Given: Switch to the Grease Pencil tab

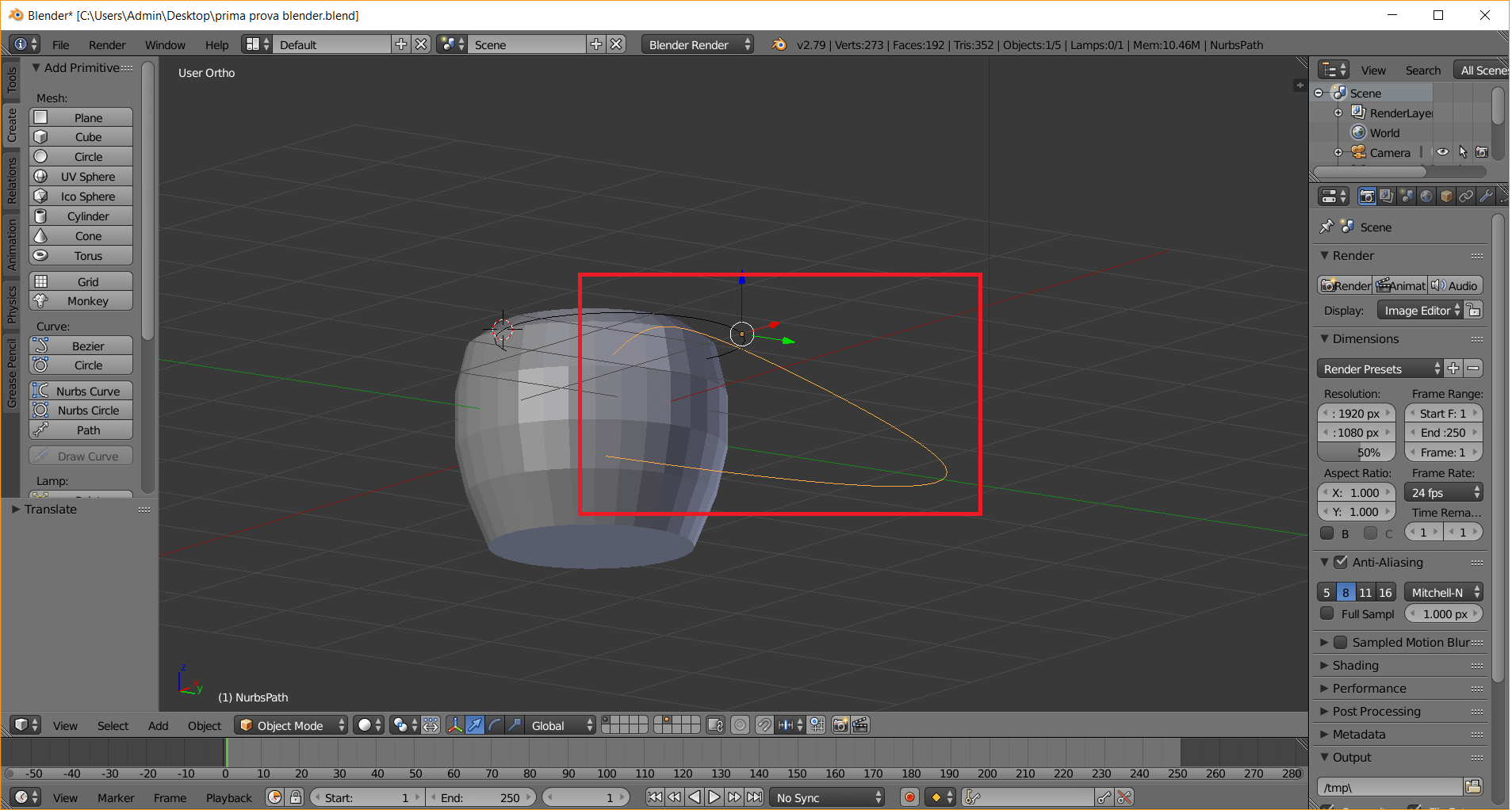Looking at the screenshot, I should point(11,373).
